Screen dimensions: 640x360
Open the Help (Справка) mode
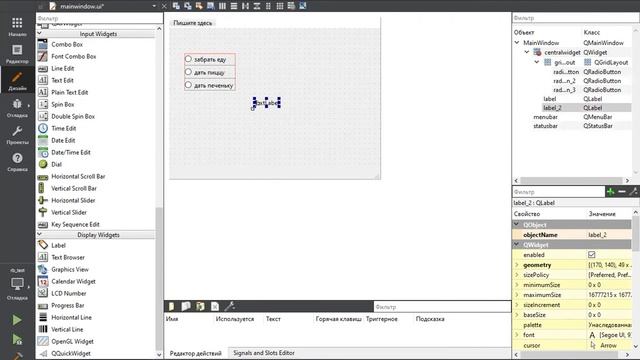coord(17,162)
